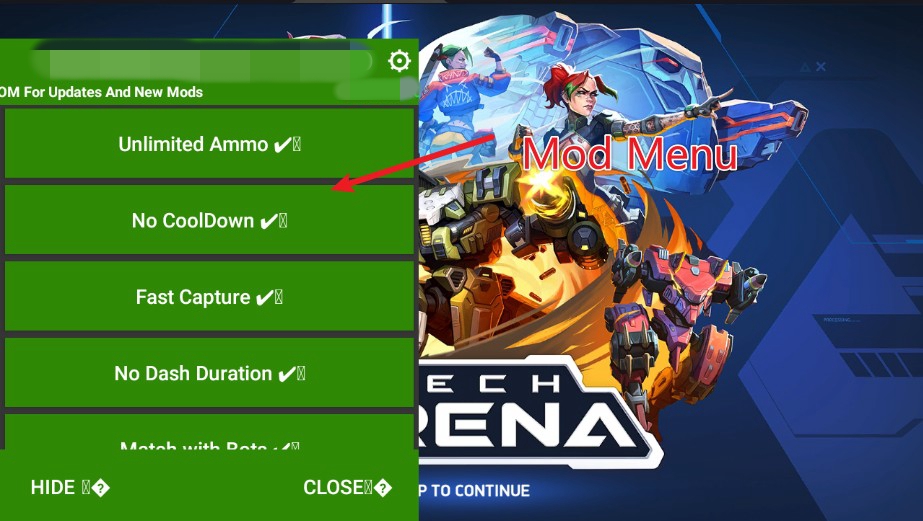This screenshot has width=923, height=521.
Task: Click the red 'Mod Menu' annotation text
Action: click(629, 154)
